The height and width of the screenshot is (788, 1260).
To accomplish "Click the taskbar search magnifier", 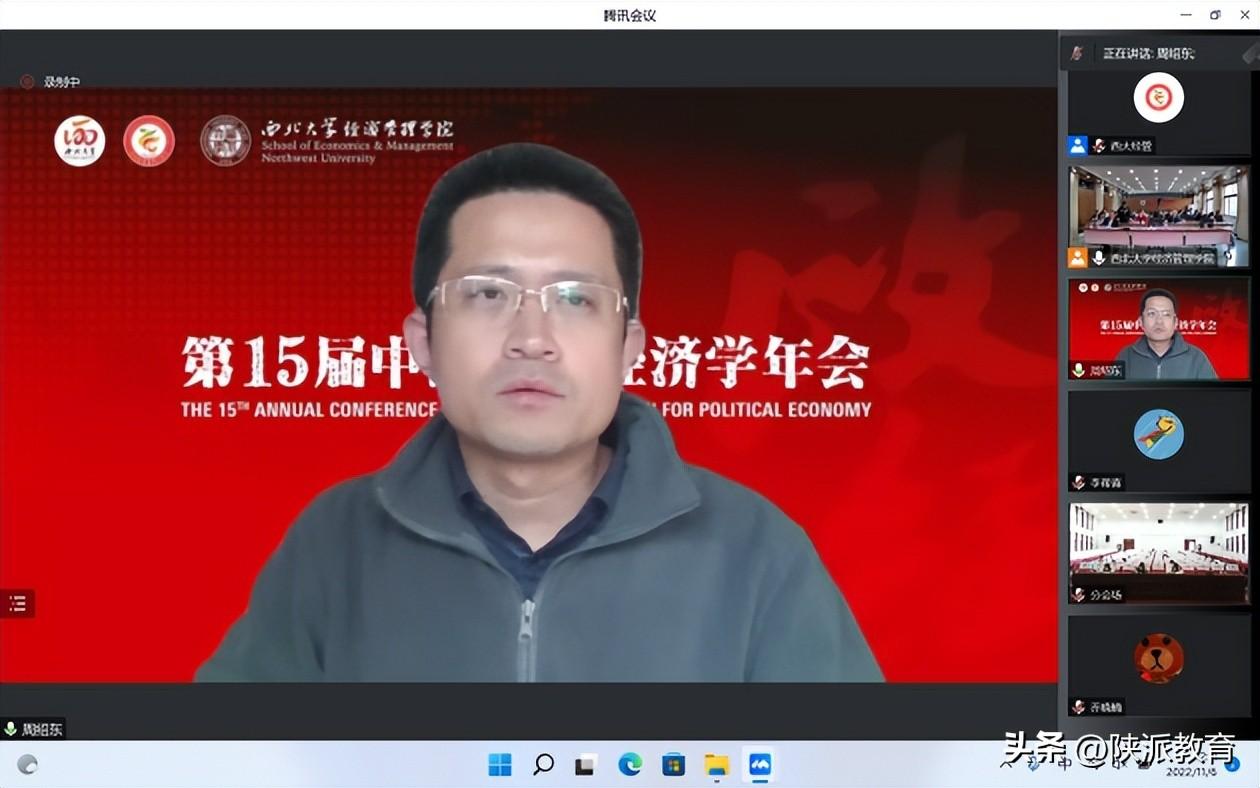I will (x=543, y=766).
